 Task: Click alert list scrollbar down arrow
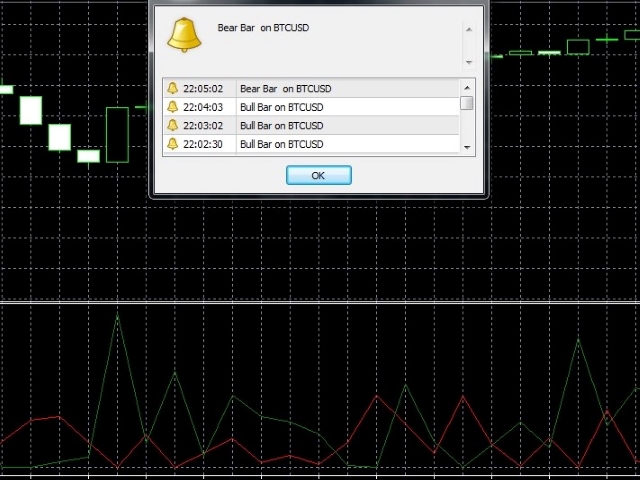coord(467,147)
